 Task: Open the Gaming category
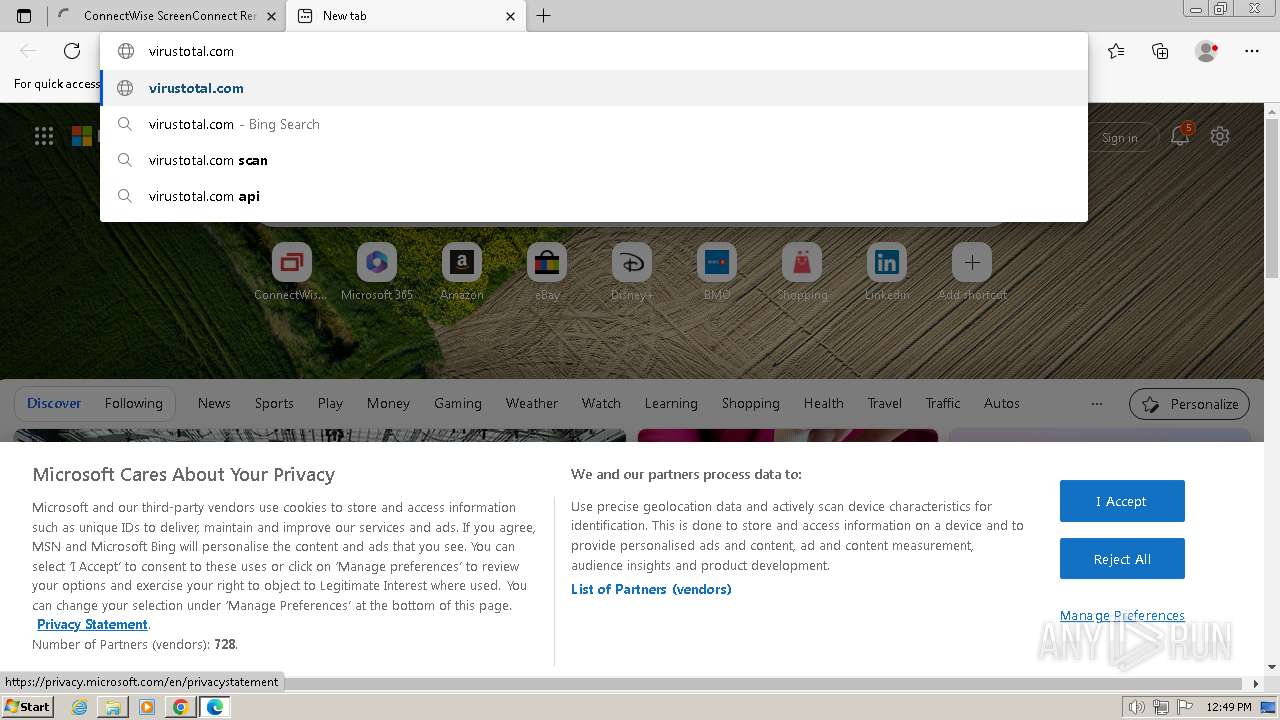click(x=458, y=403)
